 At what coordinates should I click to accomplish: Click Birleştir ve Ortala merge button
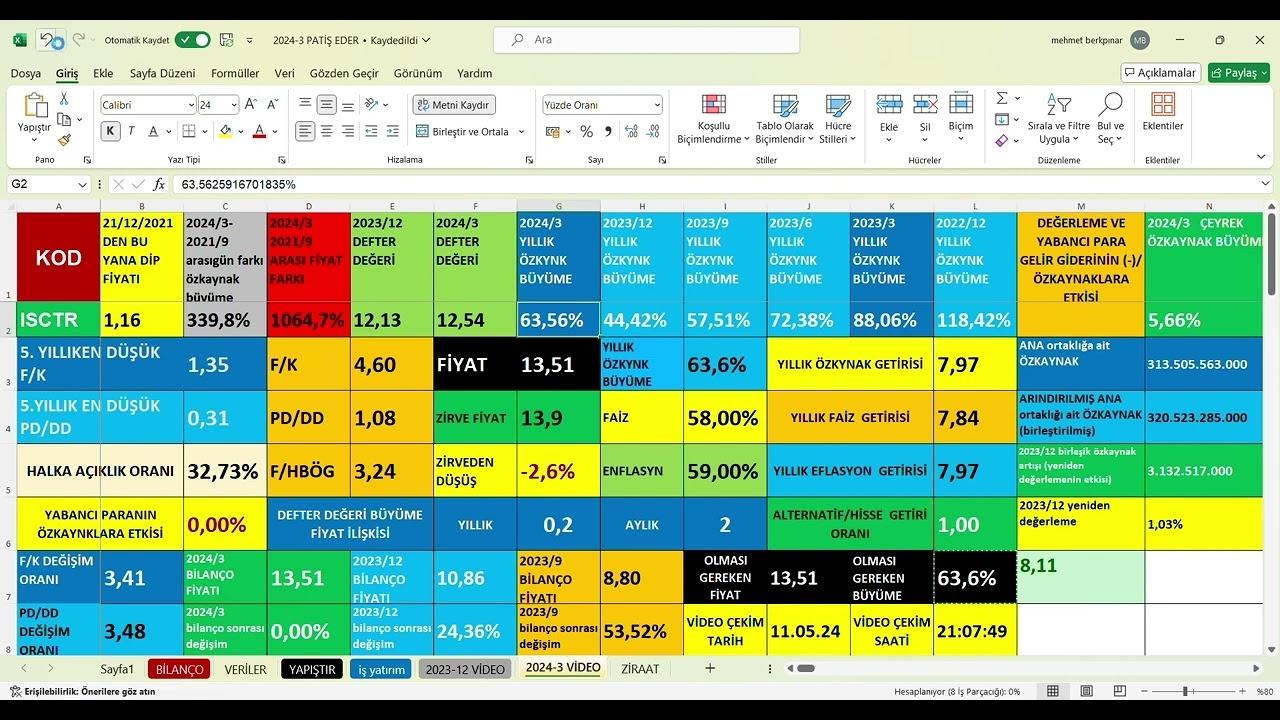[x=462, y=132]
